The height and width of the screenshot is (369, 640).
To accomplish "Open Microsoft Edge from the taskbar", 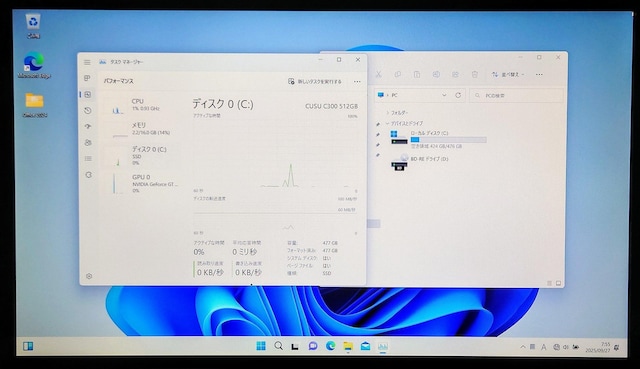I will (x=330, y=346).
